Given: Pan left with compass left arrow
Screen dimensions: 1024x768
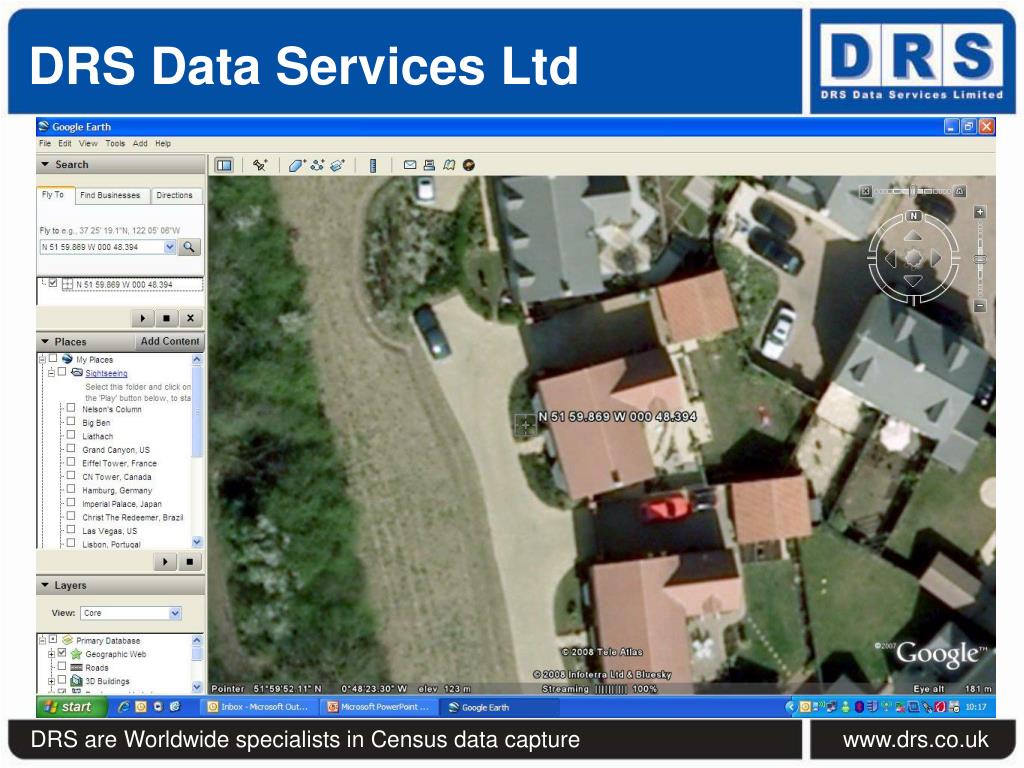Looking at the screenshot, I should pos(891,259).
